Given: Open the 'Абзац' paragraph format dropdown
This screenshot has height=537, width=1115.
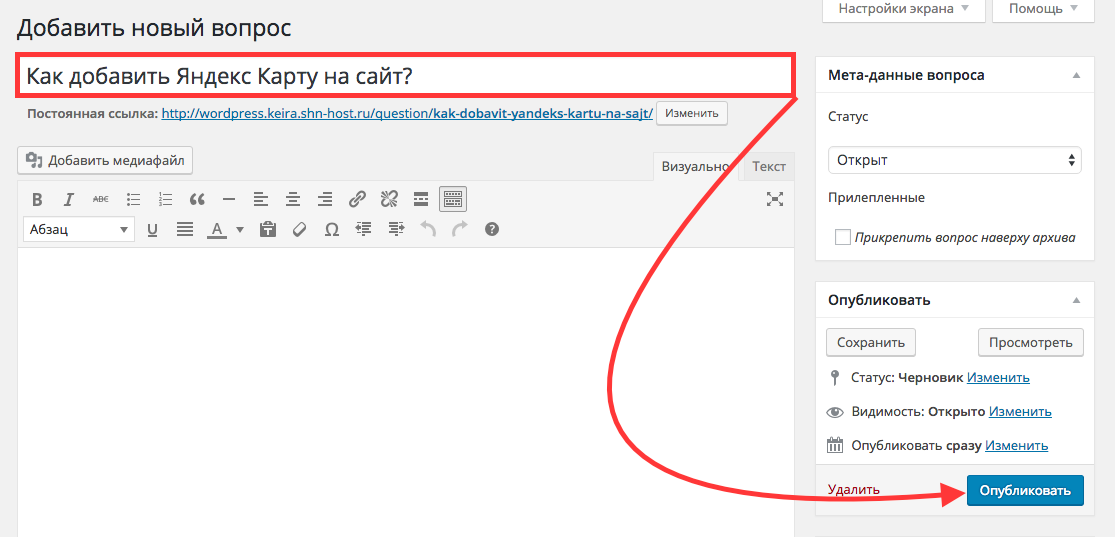Looking at the screenshot, I should (78, 229).
